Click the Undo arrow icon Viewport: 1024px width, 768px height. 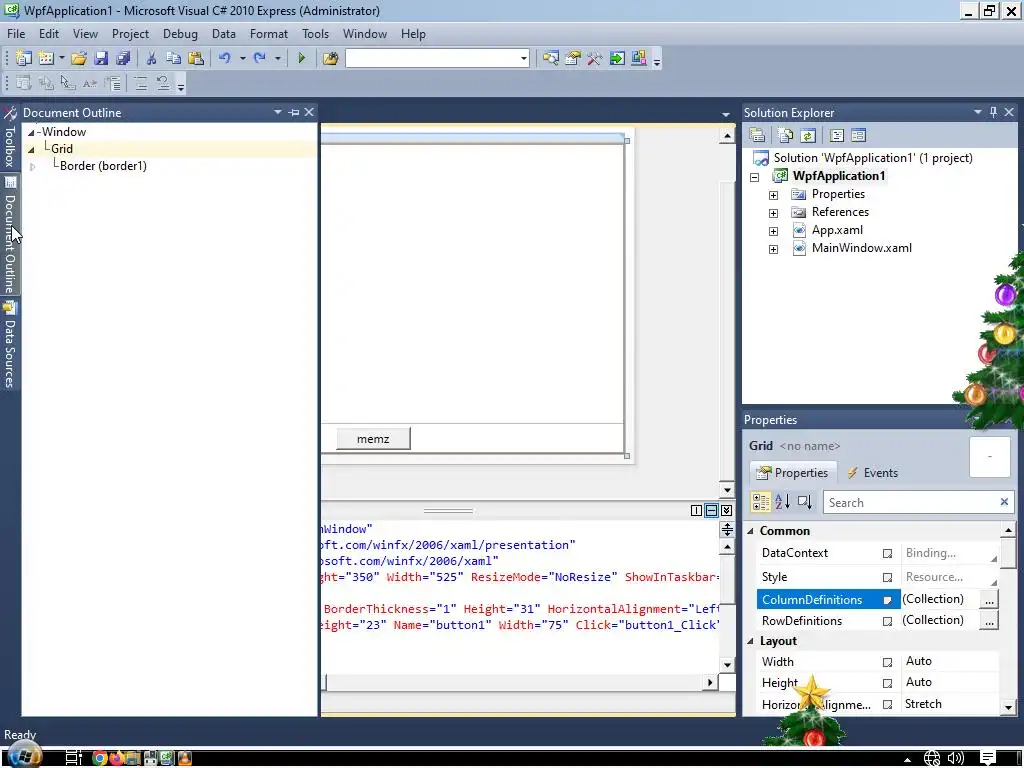coord(225,59)
